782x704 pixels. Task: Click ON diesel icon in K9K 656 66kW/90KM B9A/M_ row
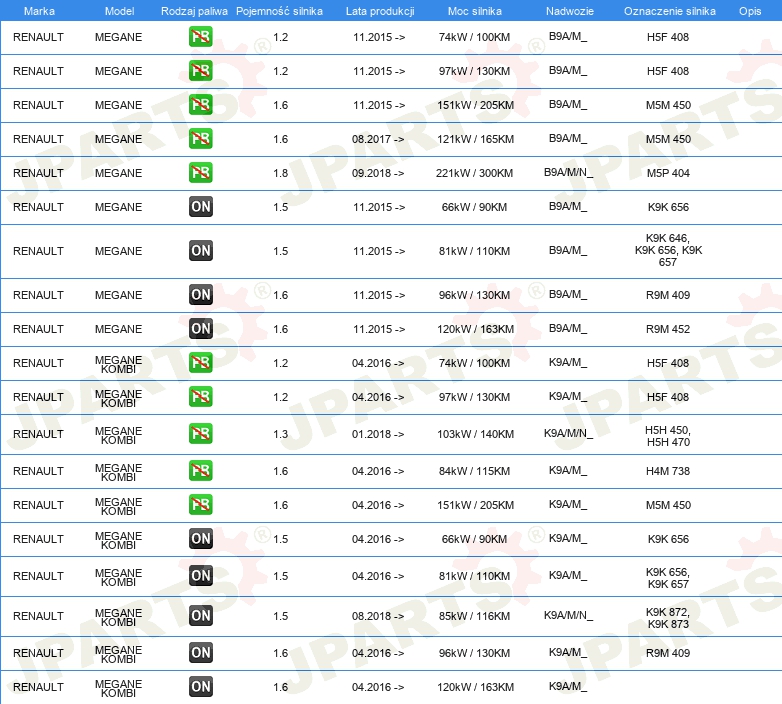200,206
